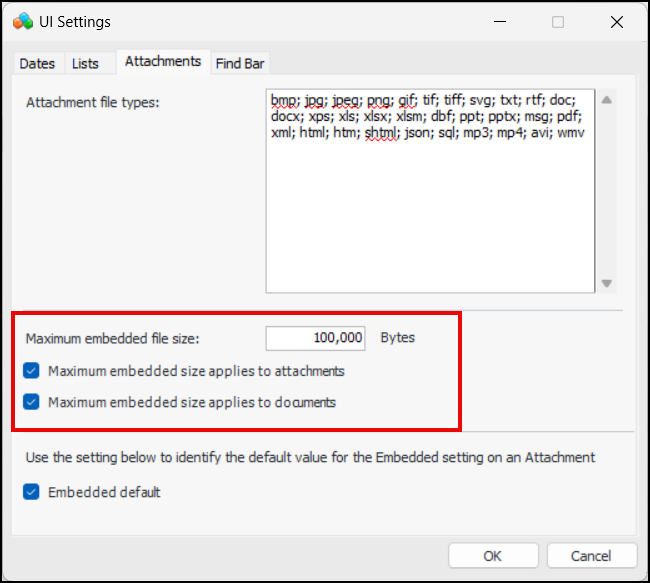
Task: Click the Cancel button
Action: [590, 556]
